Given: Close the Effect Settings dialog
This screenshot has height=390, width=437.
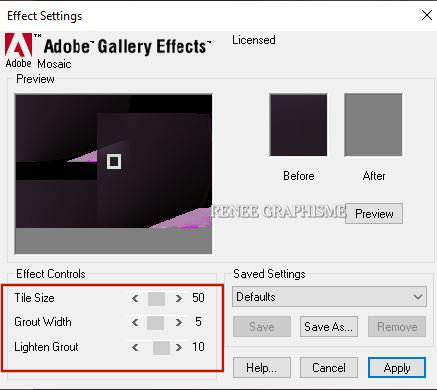Looking at the screenshot, I should click(x=427, y=15).
